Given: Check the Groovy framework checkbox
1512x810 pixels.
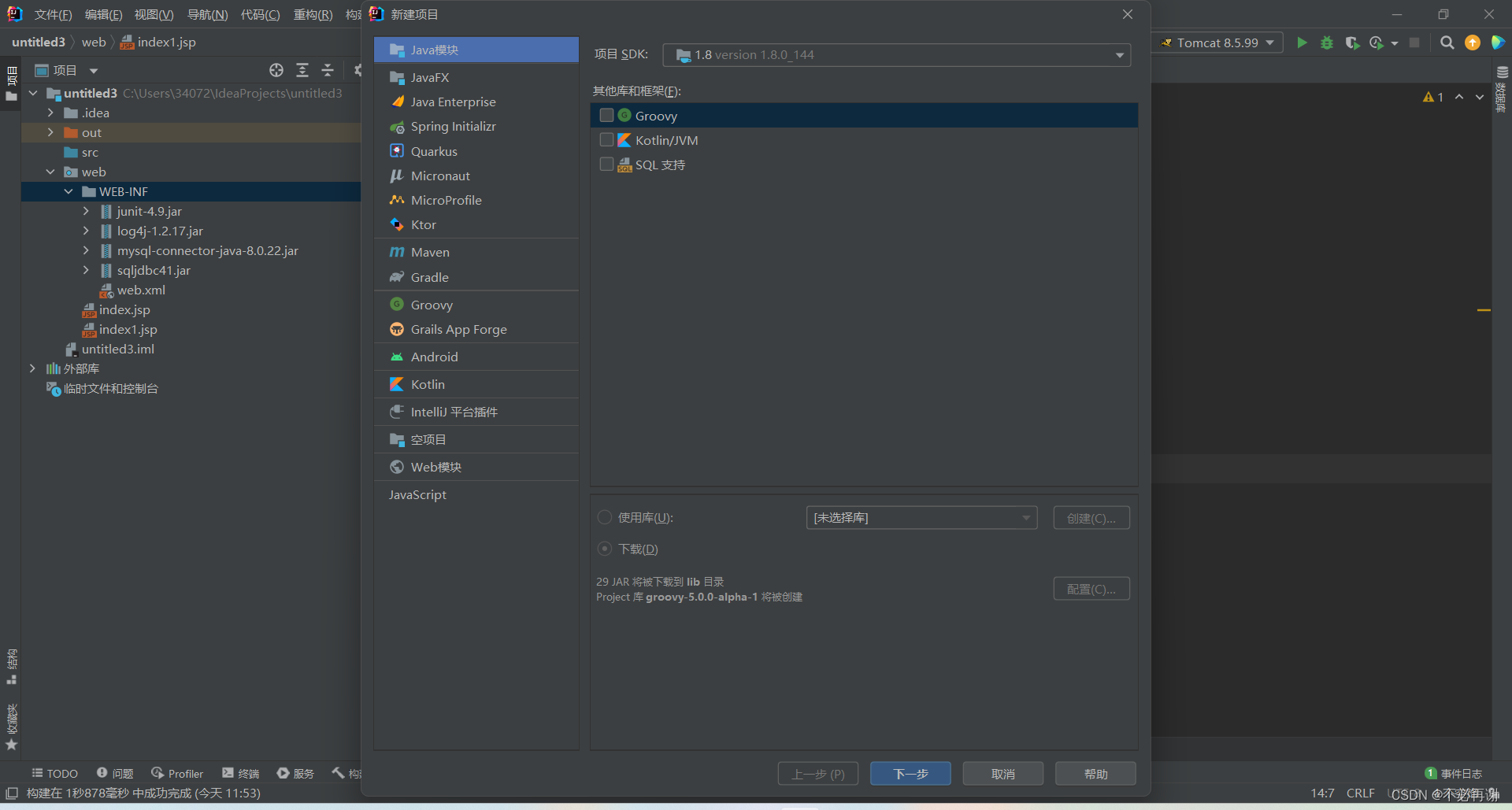Looking at the screenshot, I should point(606,115).
